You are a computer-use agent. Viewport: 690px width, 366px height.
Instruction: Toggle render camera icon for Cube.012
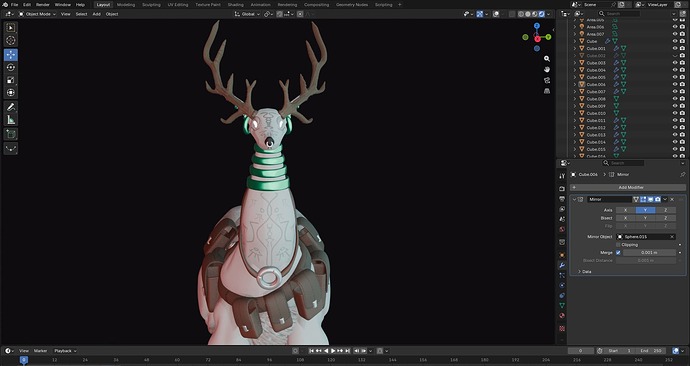pos(682,128)
